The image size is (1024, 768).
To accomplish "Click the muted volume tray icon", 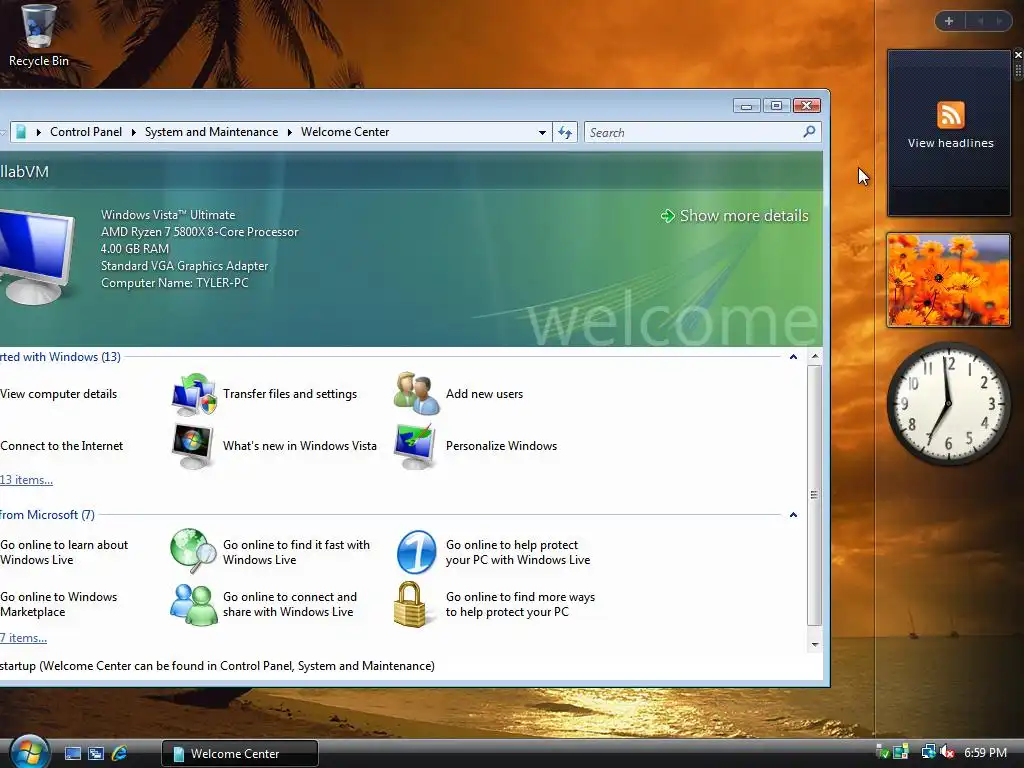I will click(947, 753).
